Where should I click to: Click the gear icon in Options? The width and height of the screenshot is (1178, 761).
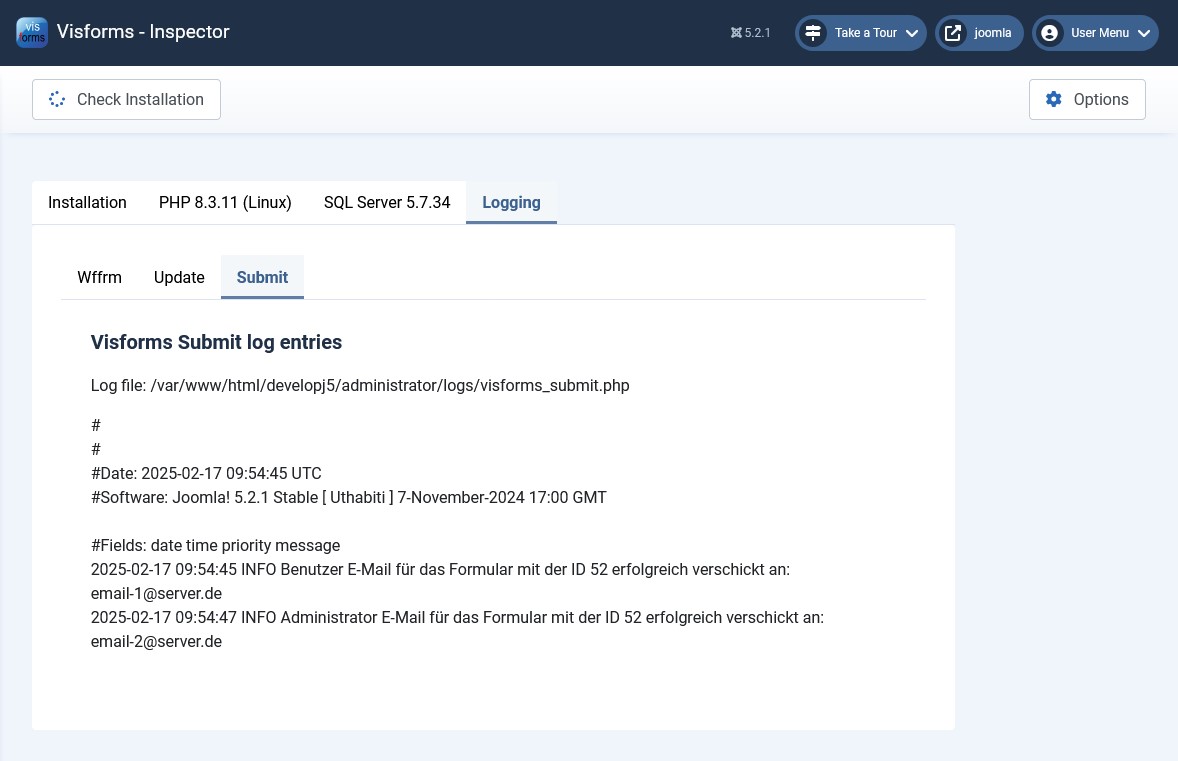[x=1054, y=99]
